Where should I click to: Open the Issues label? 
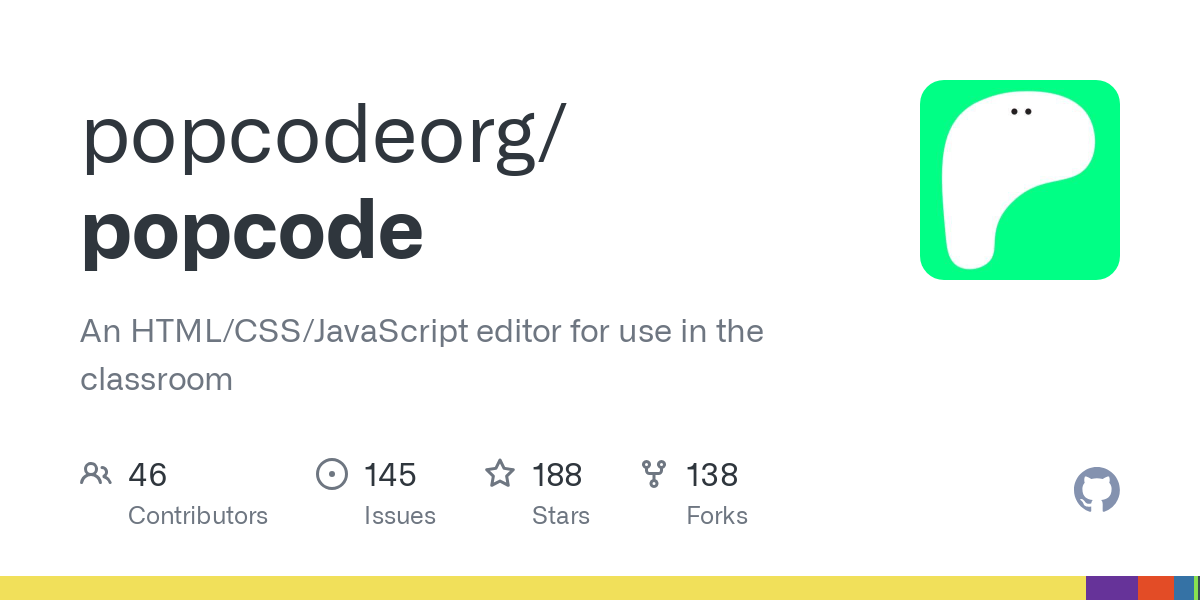pos(400,516)
